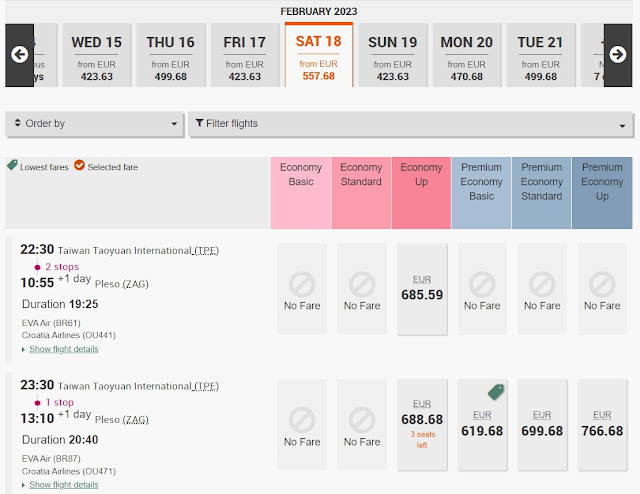Select the THU 16 date tab
Image resolution: width=640 pixels, height=494 pixels.
tap(171, 55)
